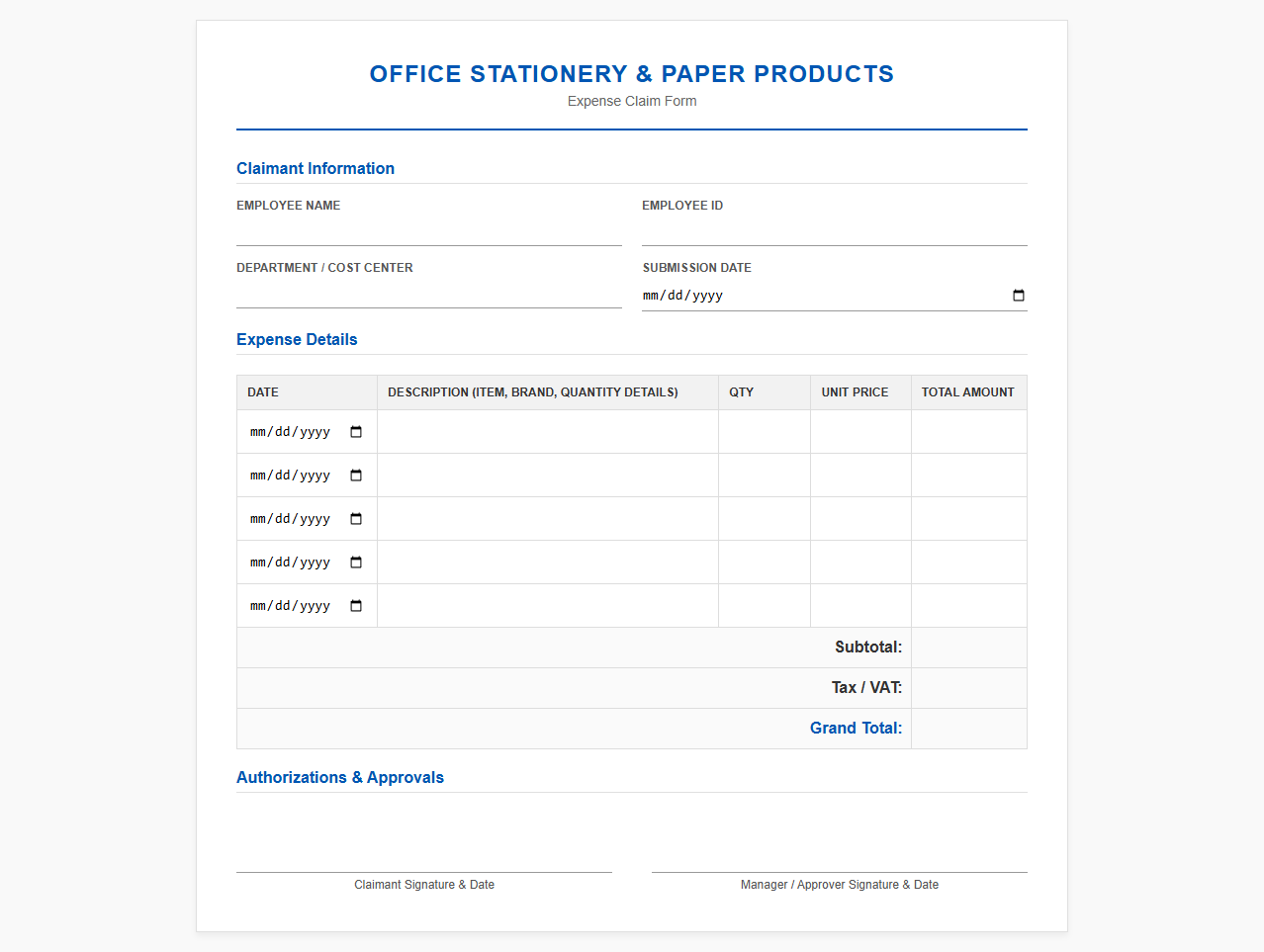The height and width of the screenshot is (952, 1264).
Task: Click the 'SUBMISSION DATE' label
Action: (x=697, y=268)
